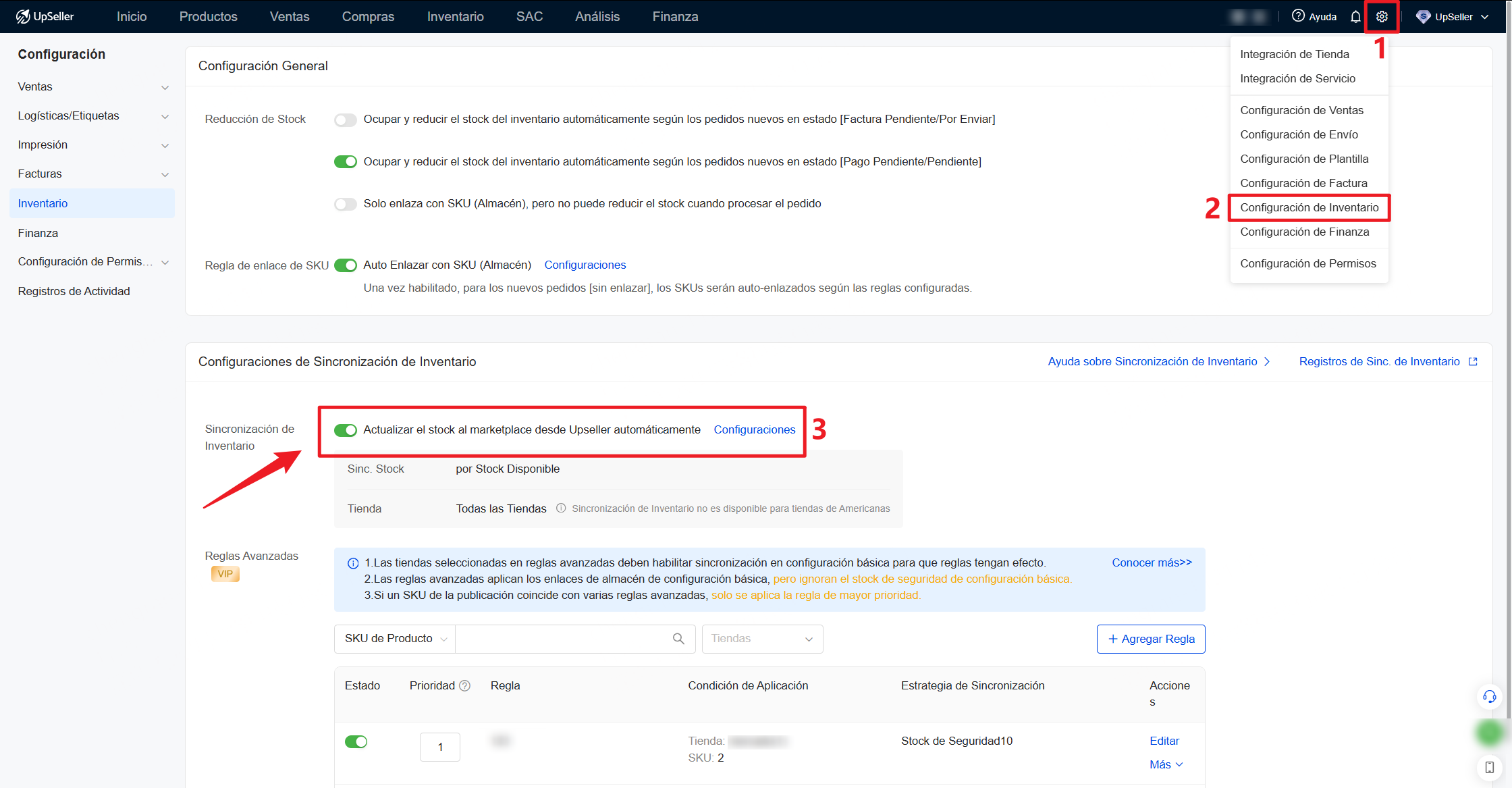Toggle the Estado switch of the rule
Screen dimensions: 1512x788
pyautogui.click(x=356, y=741)
